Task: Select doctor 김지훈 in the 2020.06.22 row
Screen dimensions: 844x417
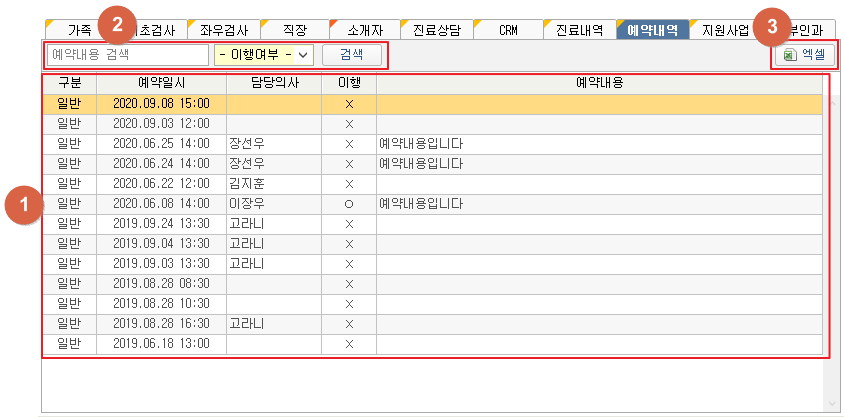Action: click(x=246, y=183)
